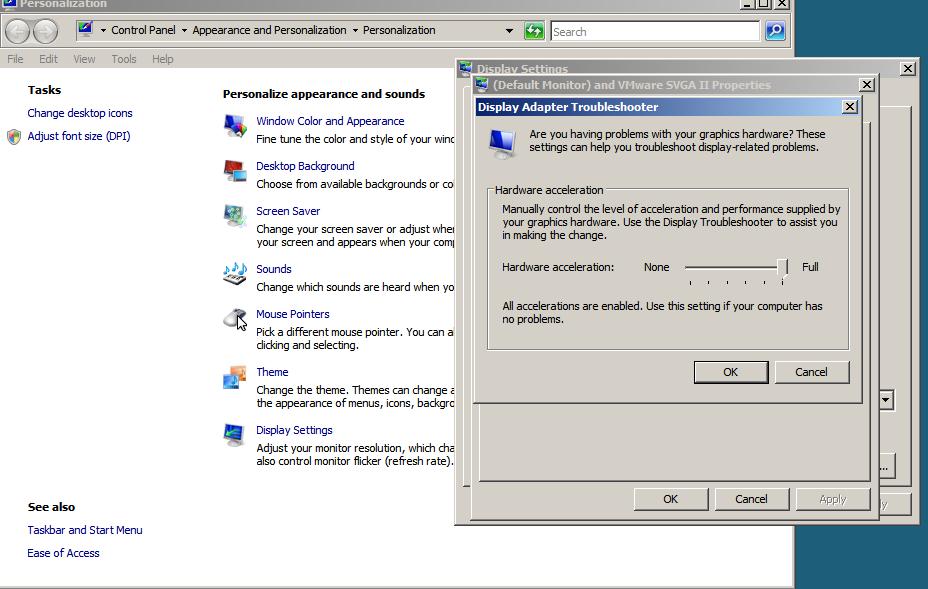928x589 pixels.
Task: Open the File menu
Action: pos(15,59)
